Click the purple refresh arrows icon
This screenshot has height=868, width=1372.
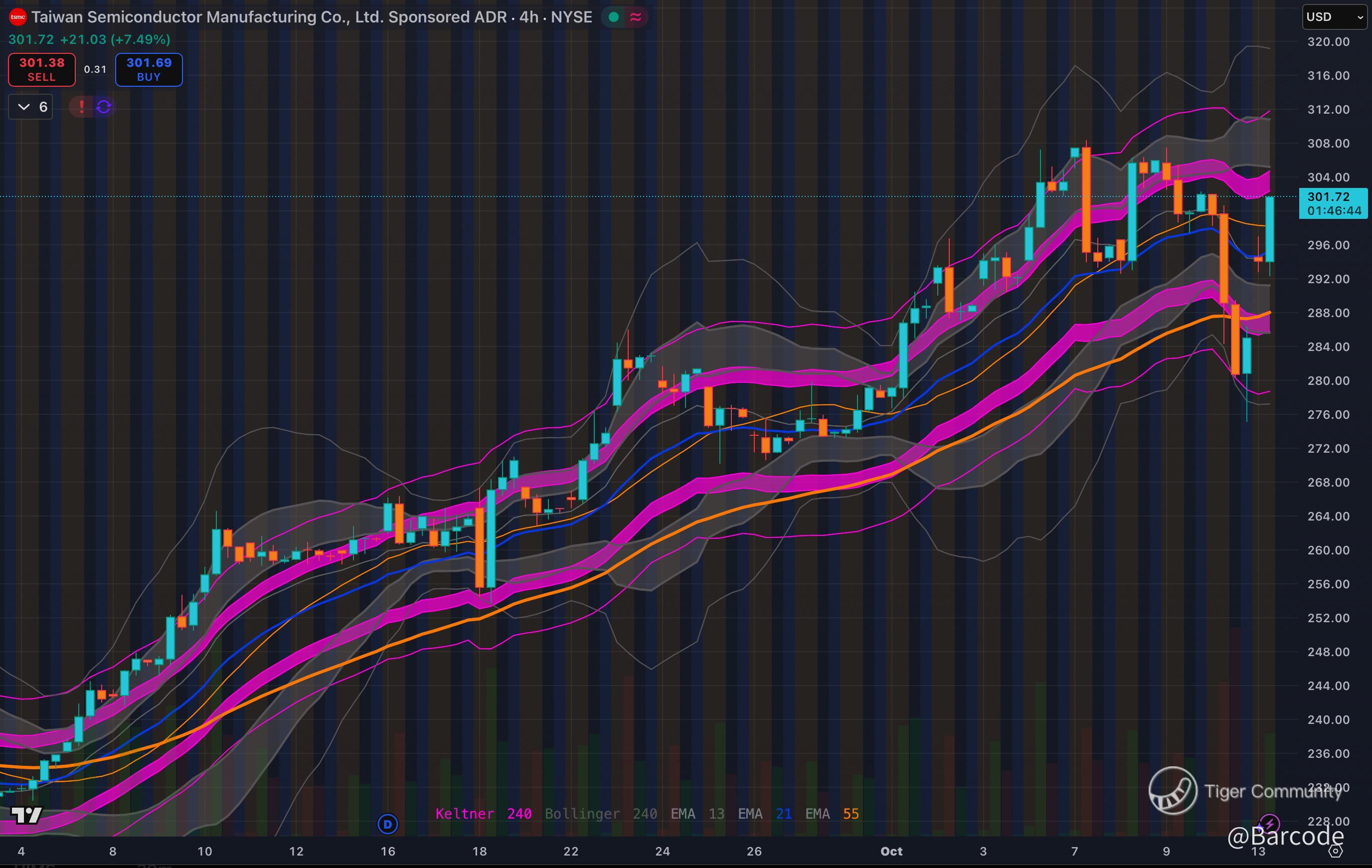click(x=104, y=107)
